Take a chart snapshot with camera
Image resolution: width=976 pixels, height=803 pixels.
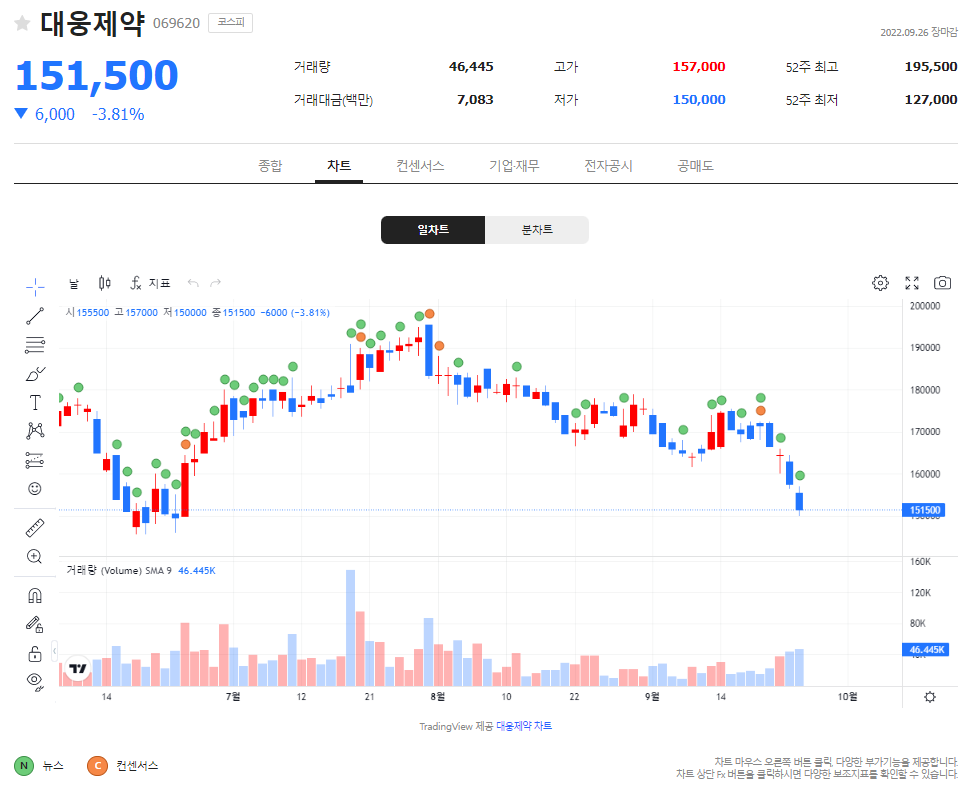tap(942, 283)
